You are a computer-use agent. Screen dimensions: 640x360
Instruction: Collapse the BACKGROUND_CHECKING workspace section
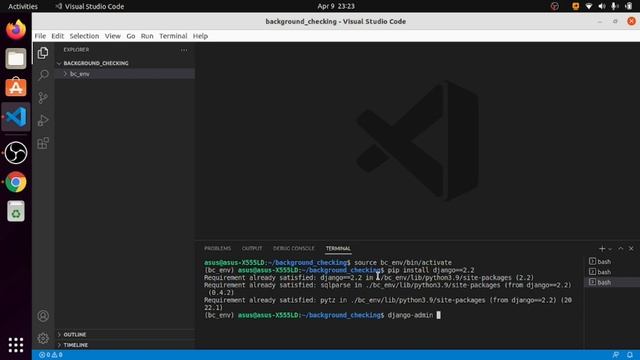click(125, 63)
